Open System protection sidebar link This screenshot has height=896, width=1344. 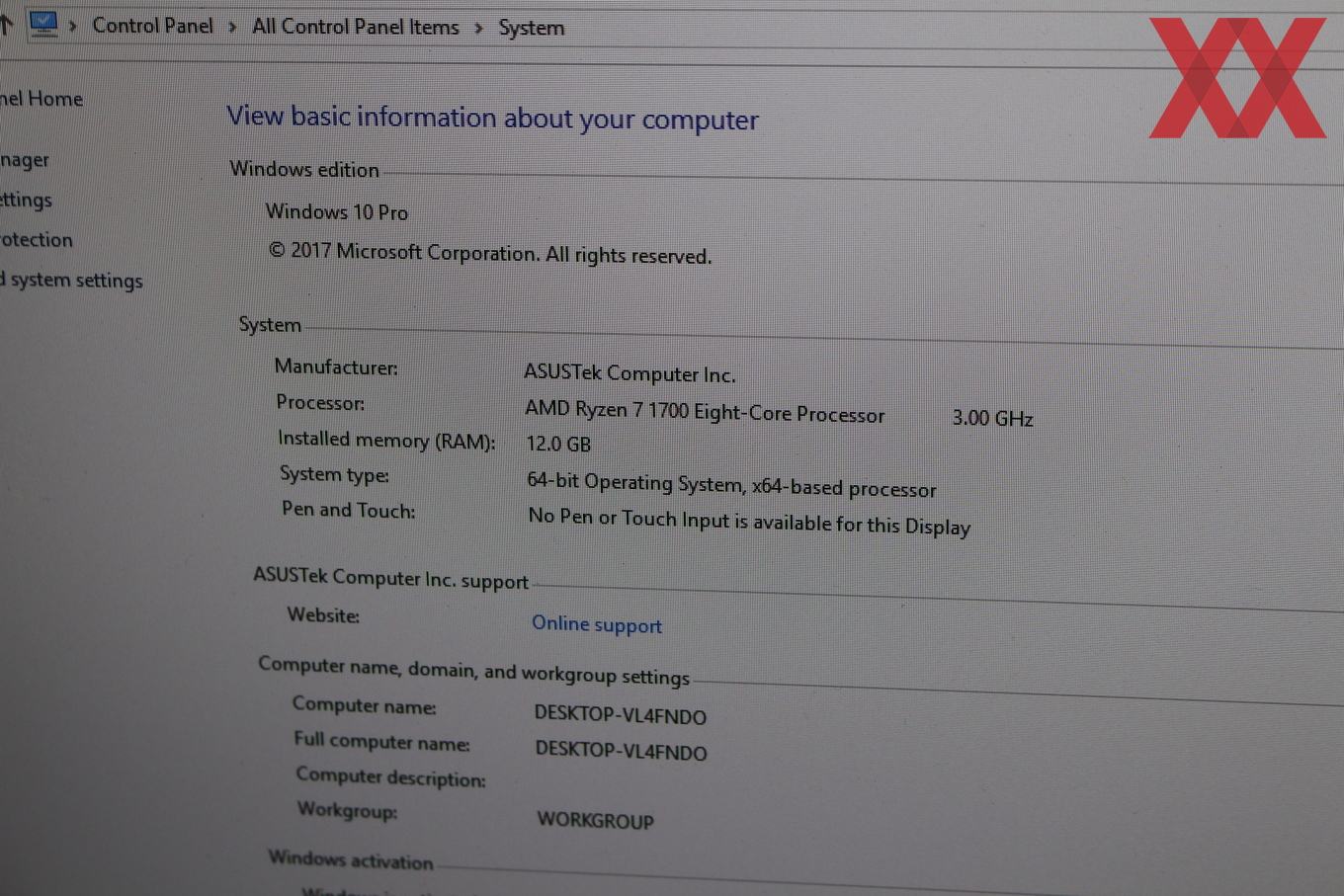click(x=37, y=239)
